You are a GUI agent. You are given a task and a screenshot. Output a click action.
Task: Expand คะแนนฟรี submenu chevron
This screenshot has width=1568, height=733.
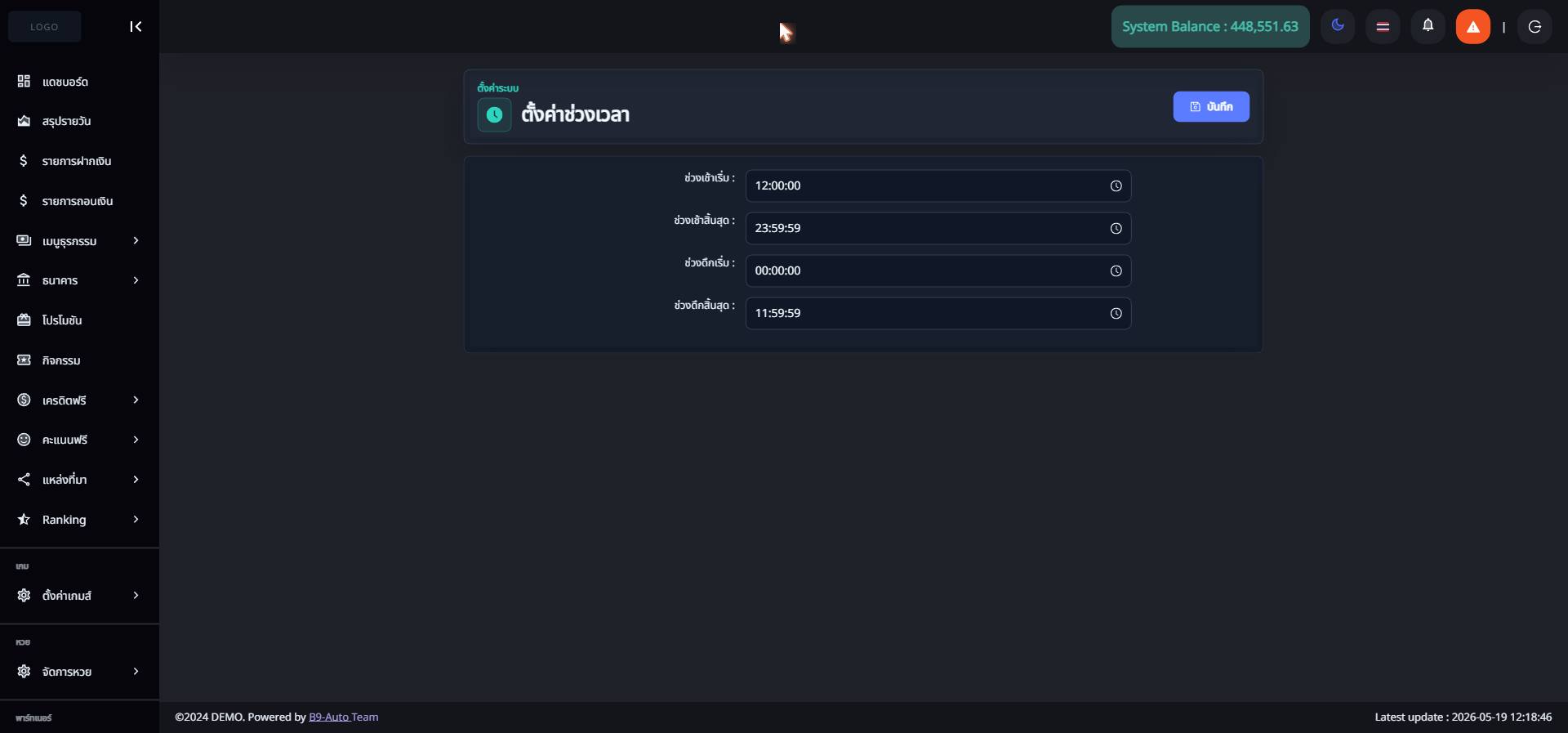coord(136,440)
